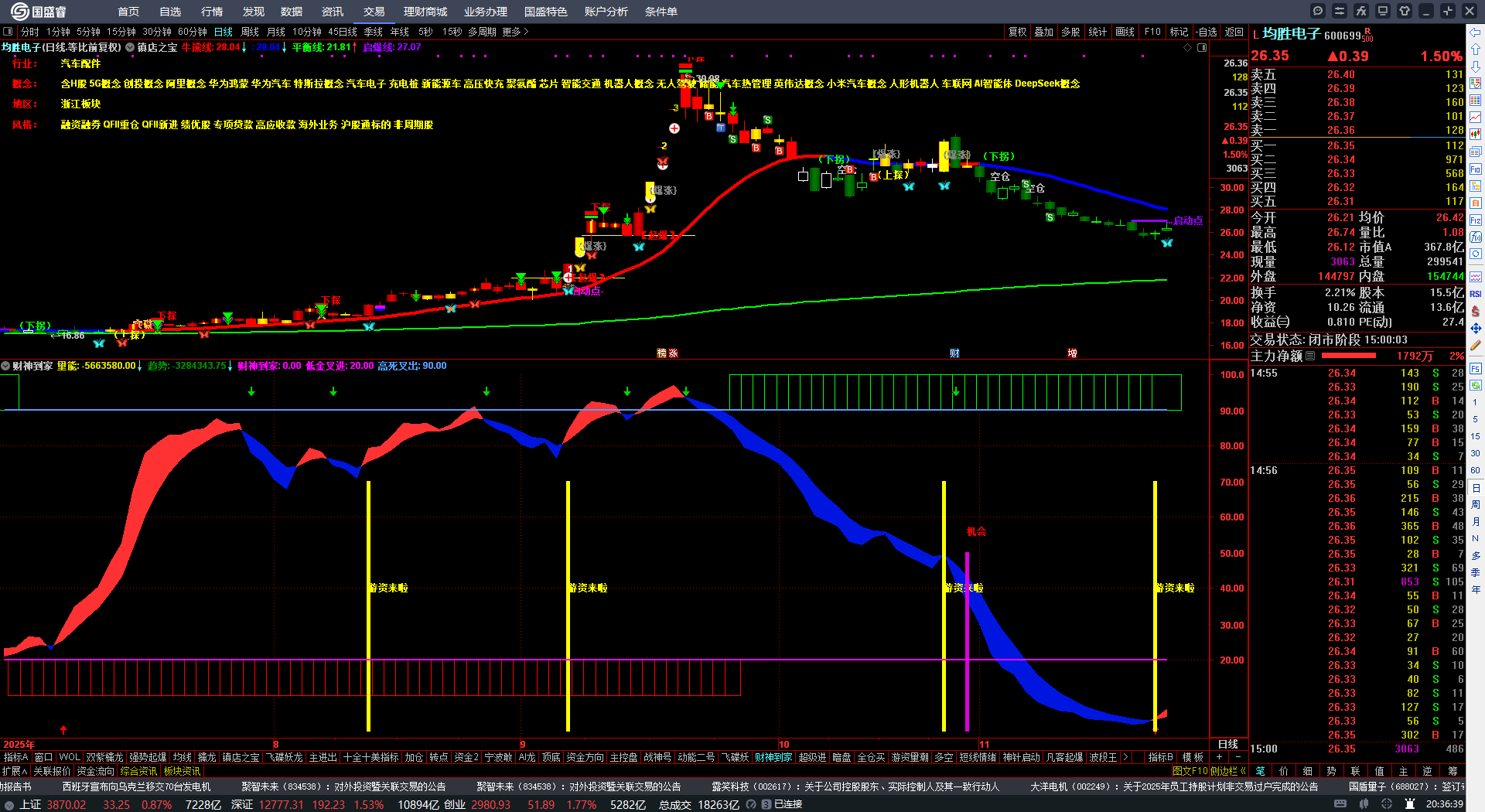Image resolution: width=1485 pixels, height=812 pixels.
Task: Toggle 多股 multi-stock view
Action: [x=1070, y=32]
